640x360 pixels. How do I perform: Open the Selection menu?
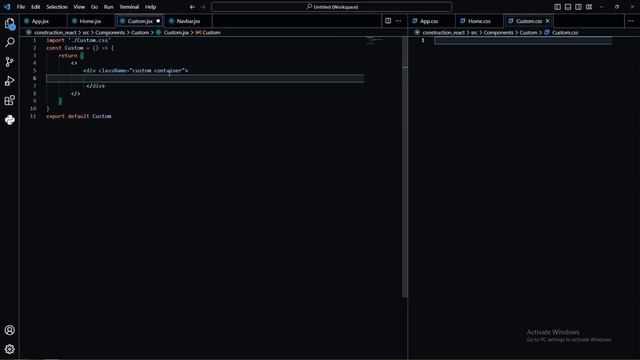pos(57,7)
